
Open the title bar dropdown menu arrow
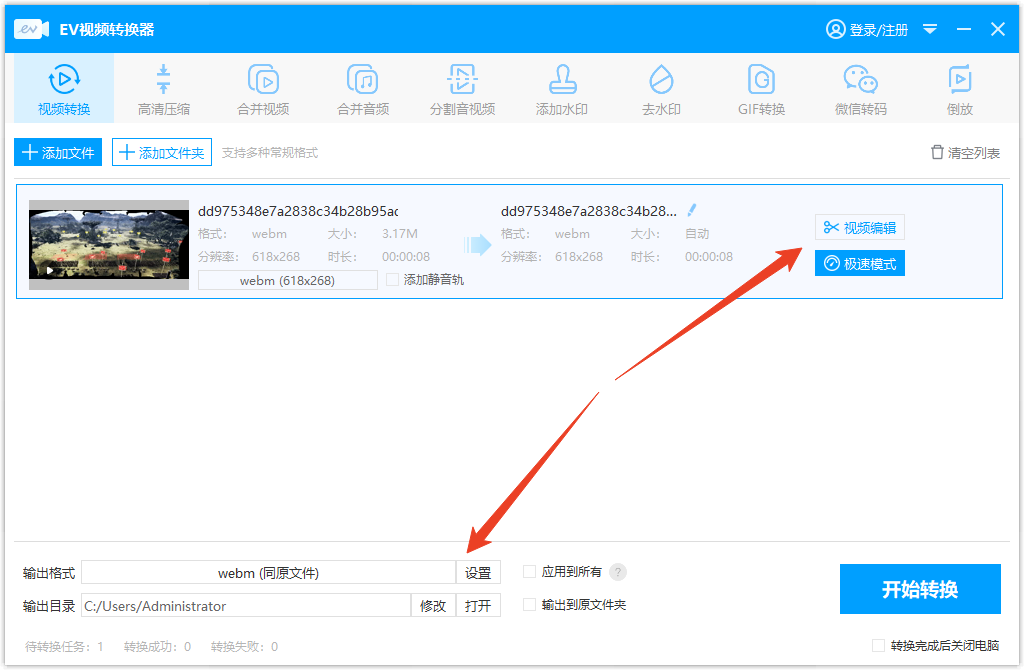pos(930,29)
